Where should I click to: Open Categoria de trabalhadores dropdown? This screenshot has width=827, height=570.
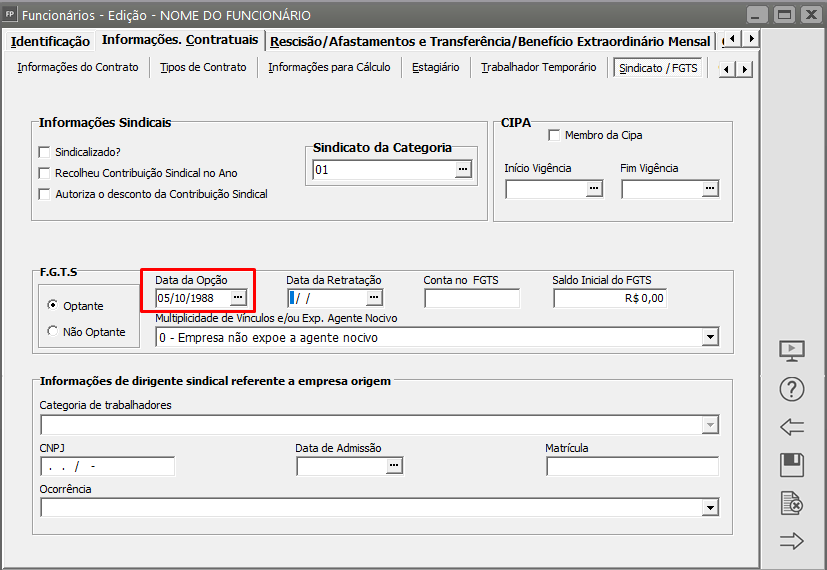point(710,425)
